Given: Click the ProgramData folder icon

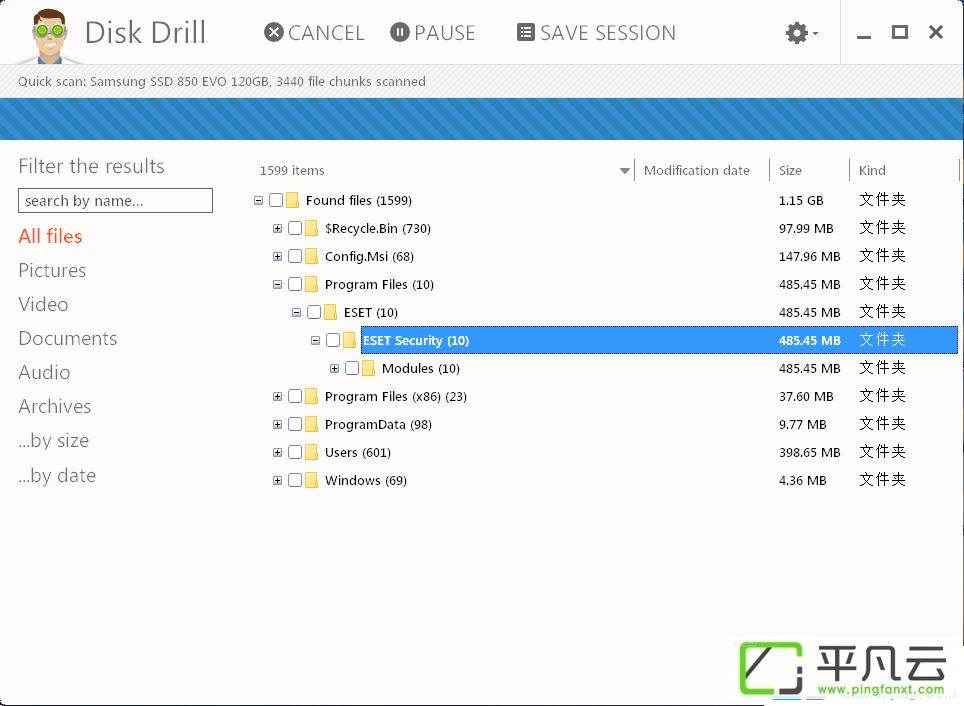Looking at the screenshot, I should [312, 424].
